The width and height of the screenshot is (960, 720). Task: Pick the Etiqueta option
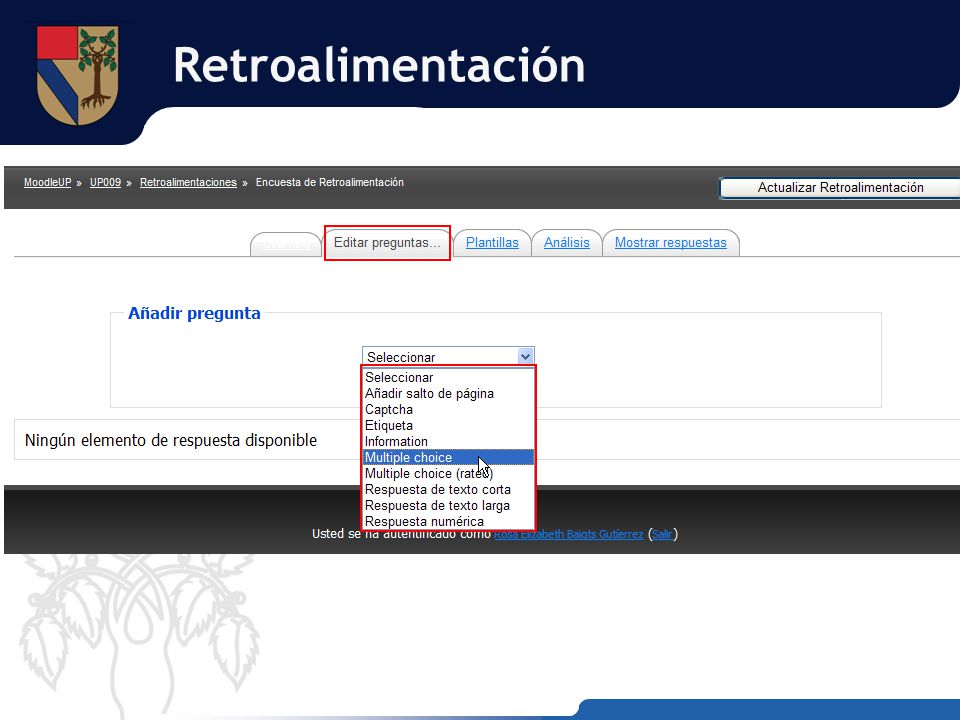(448, 426)
